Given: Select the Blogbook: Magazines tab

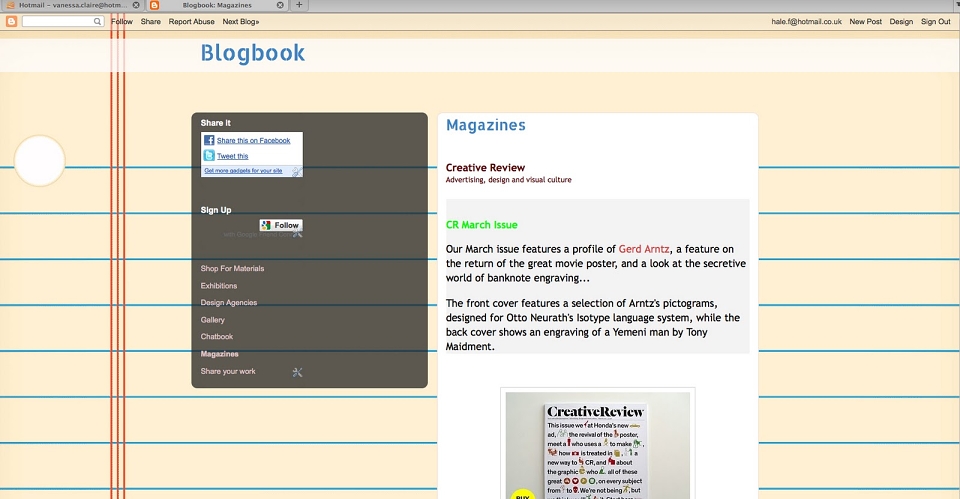Looking at the screenshot, I should (x=217, y=5).
